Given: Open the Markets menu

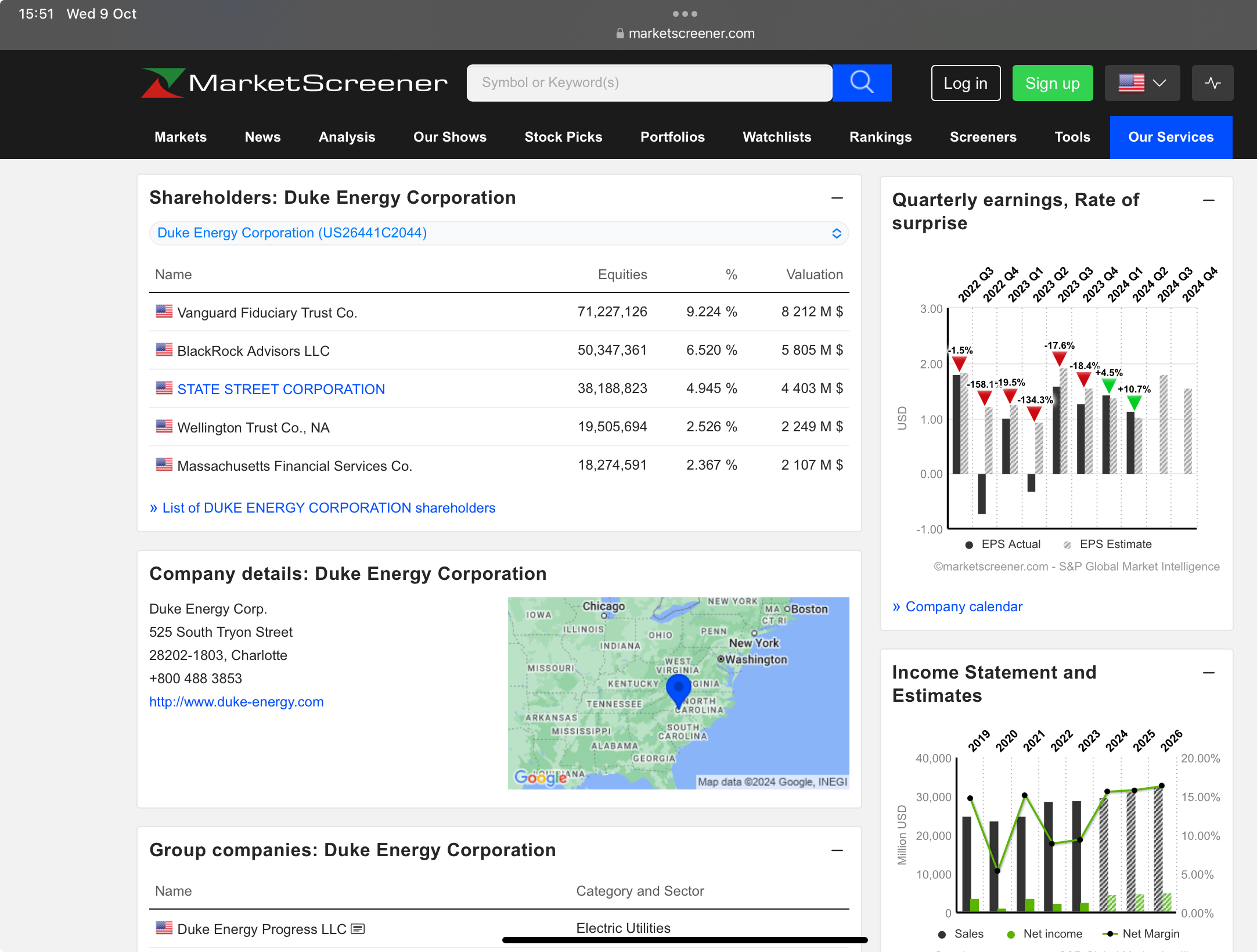Looking at the screenshot, I should point(181,137).
